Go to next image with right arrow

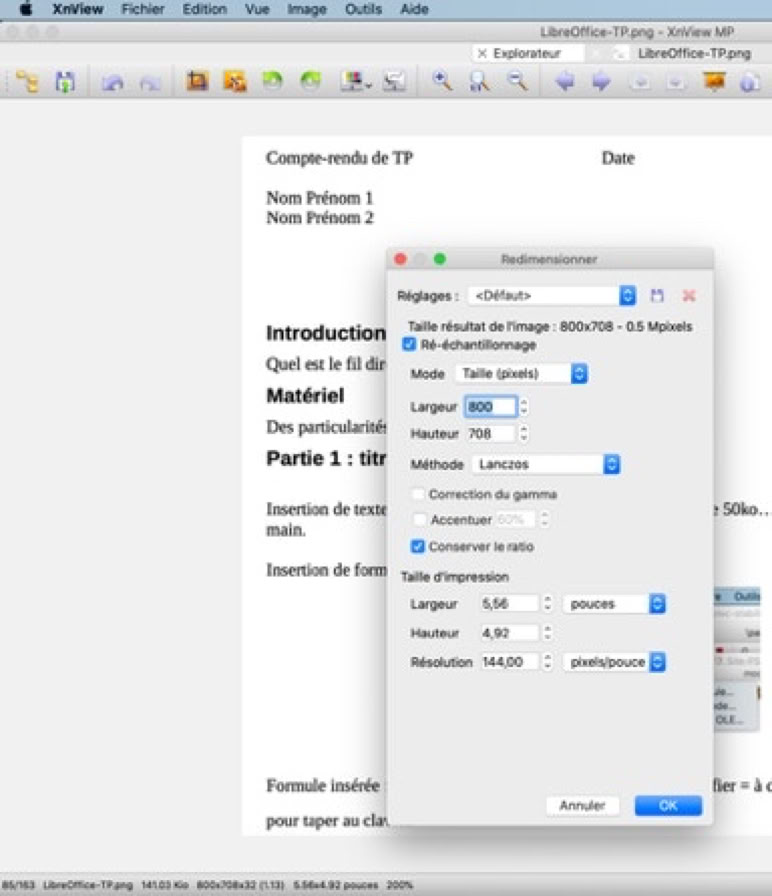[601, 83]
